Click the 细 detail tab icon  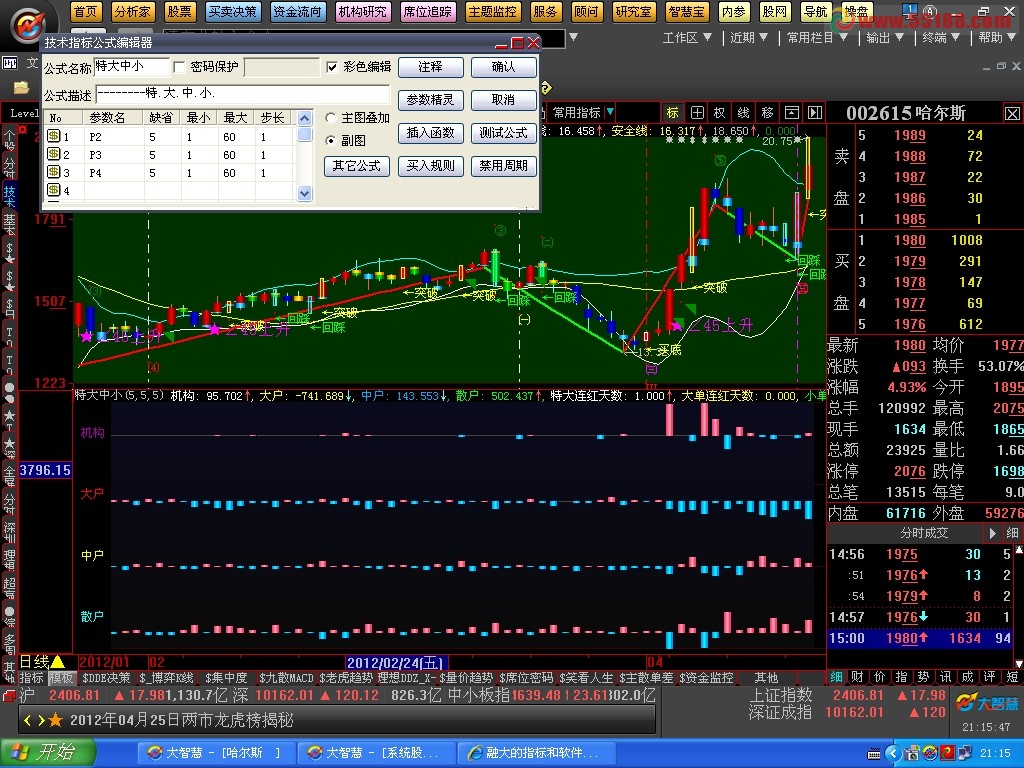pos(836,677)
